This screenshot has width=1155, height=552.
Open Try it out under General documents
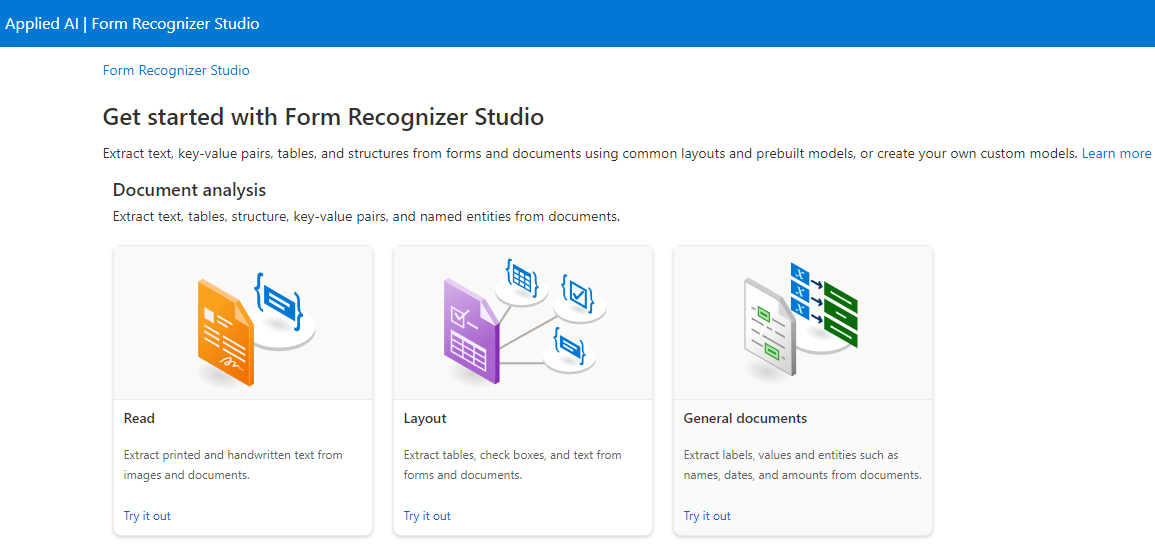point(707,516)
